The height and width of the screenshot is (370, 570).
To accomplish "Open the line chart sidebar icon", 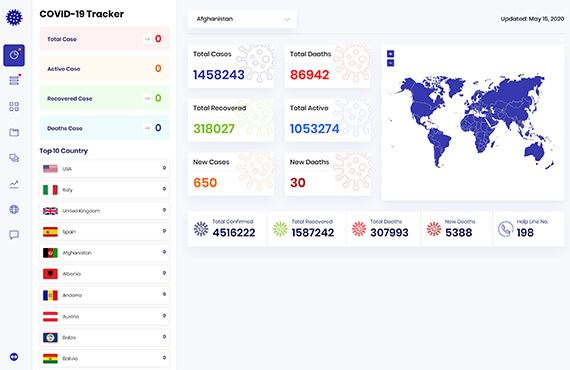I will 14,184.
